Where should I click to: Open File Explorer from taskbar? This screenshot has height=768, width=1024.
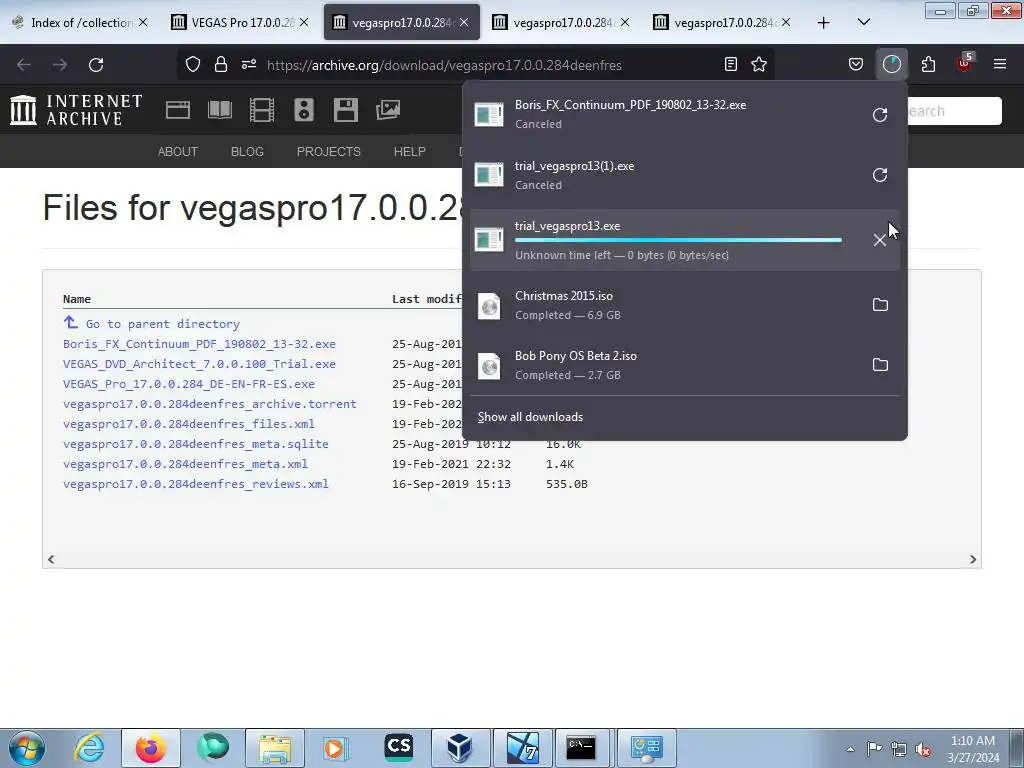tap(275, 748)
